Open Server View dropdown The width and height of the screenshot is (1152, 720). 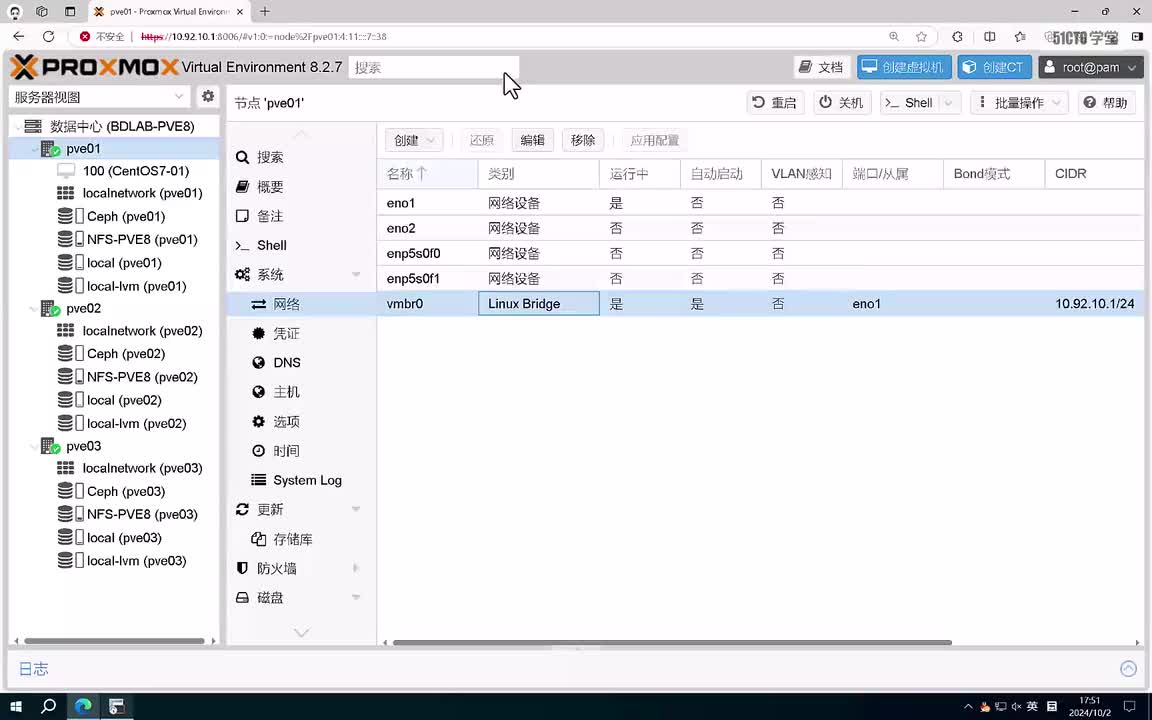click(99, 97)
